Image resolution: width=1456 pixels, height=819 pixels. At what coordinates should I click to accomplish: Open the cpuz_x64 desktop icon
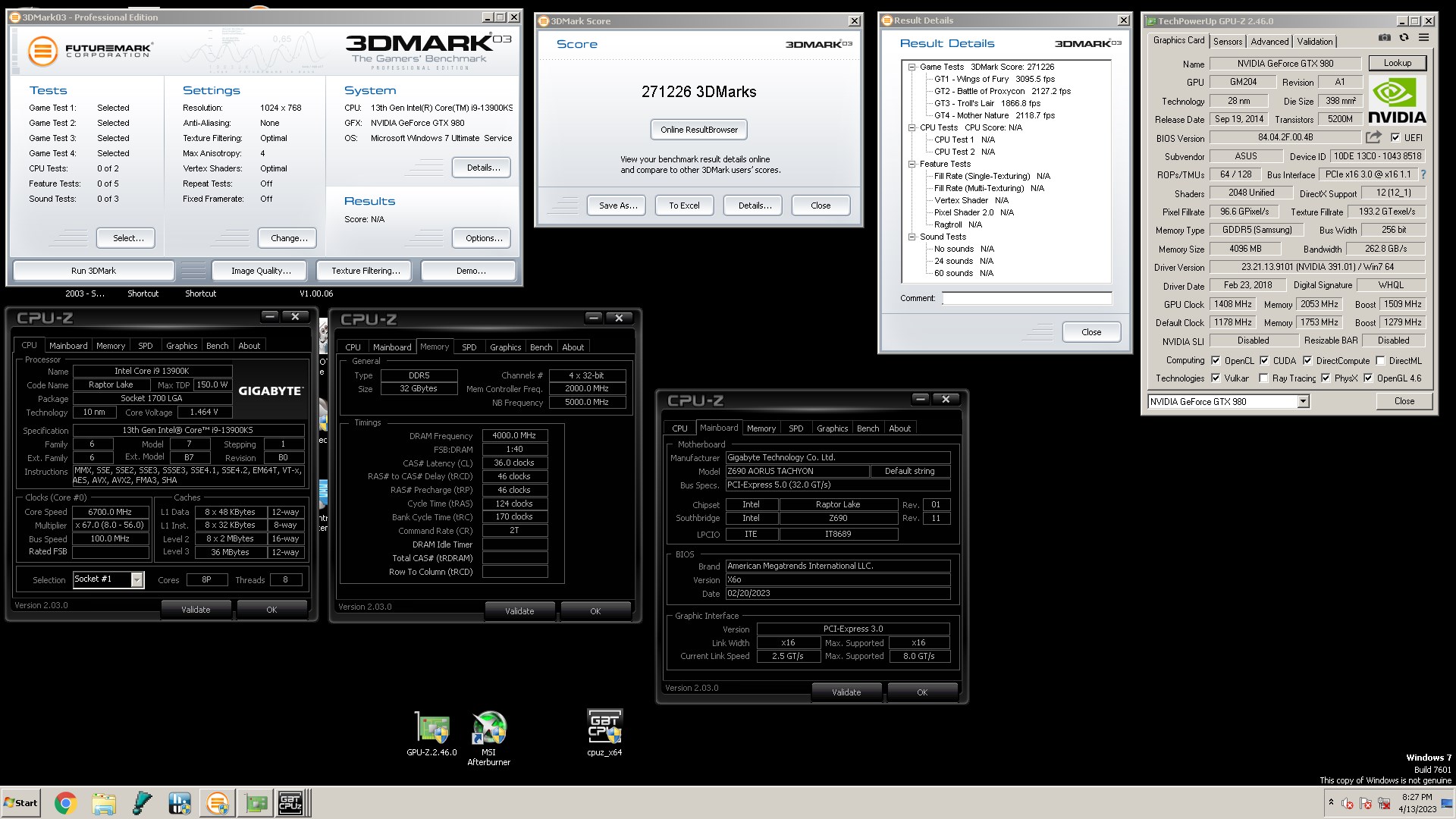click(604, 733)
